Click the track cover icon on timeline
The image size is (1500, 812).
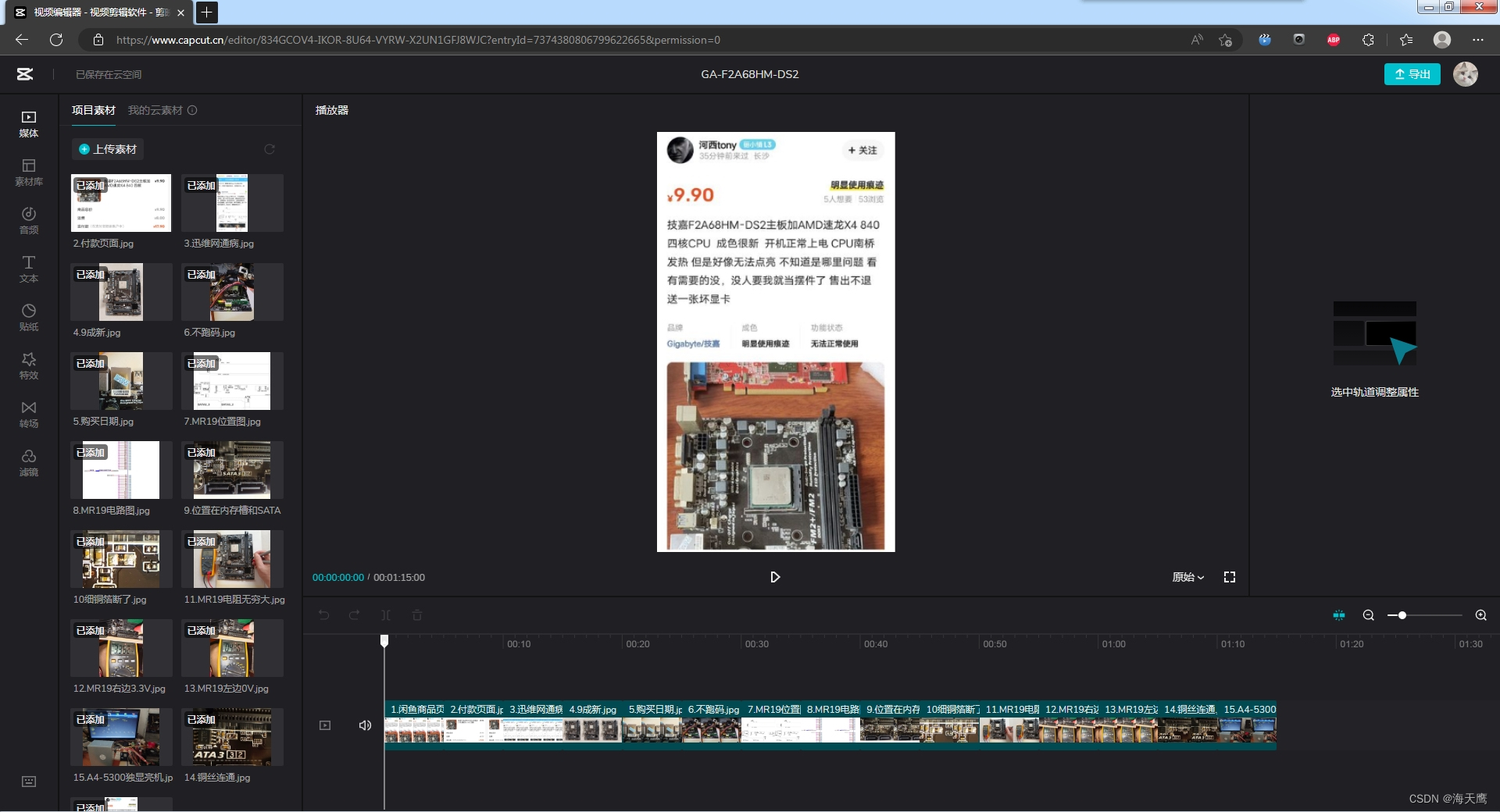pos(325,725)
